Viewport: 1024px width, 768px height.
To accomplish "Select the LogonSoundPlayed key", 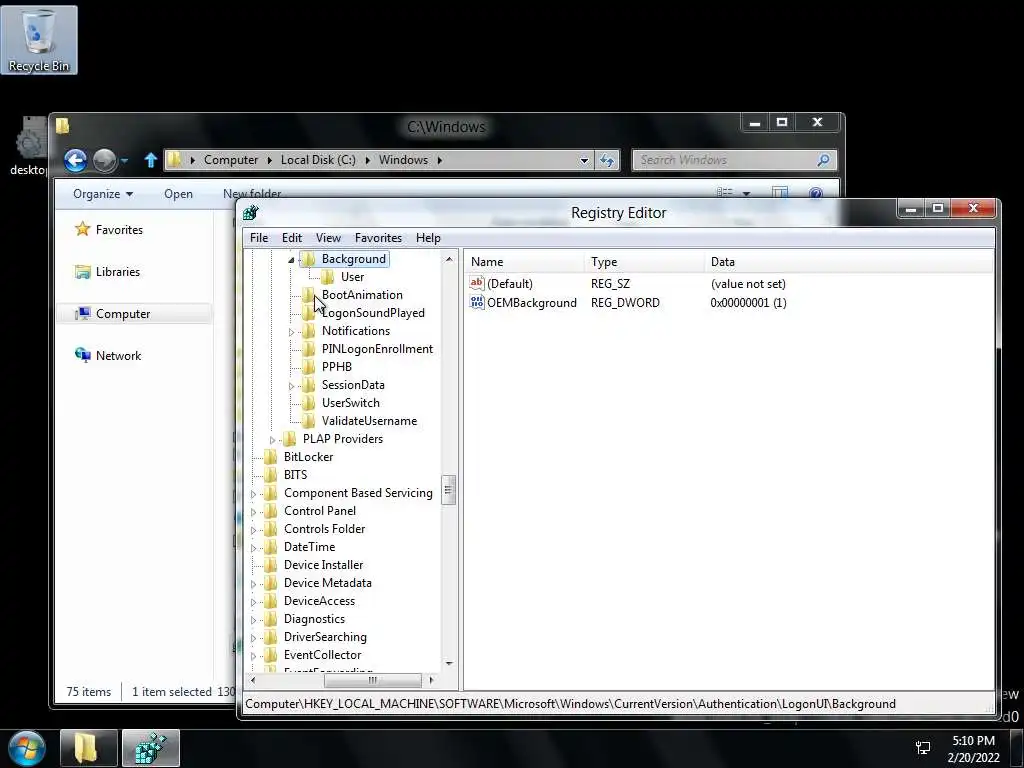I will (373, 313).
